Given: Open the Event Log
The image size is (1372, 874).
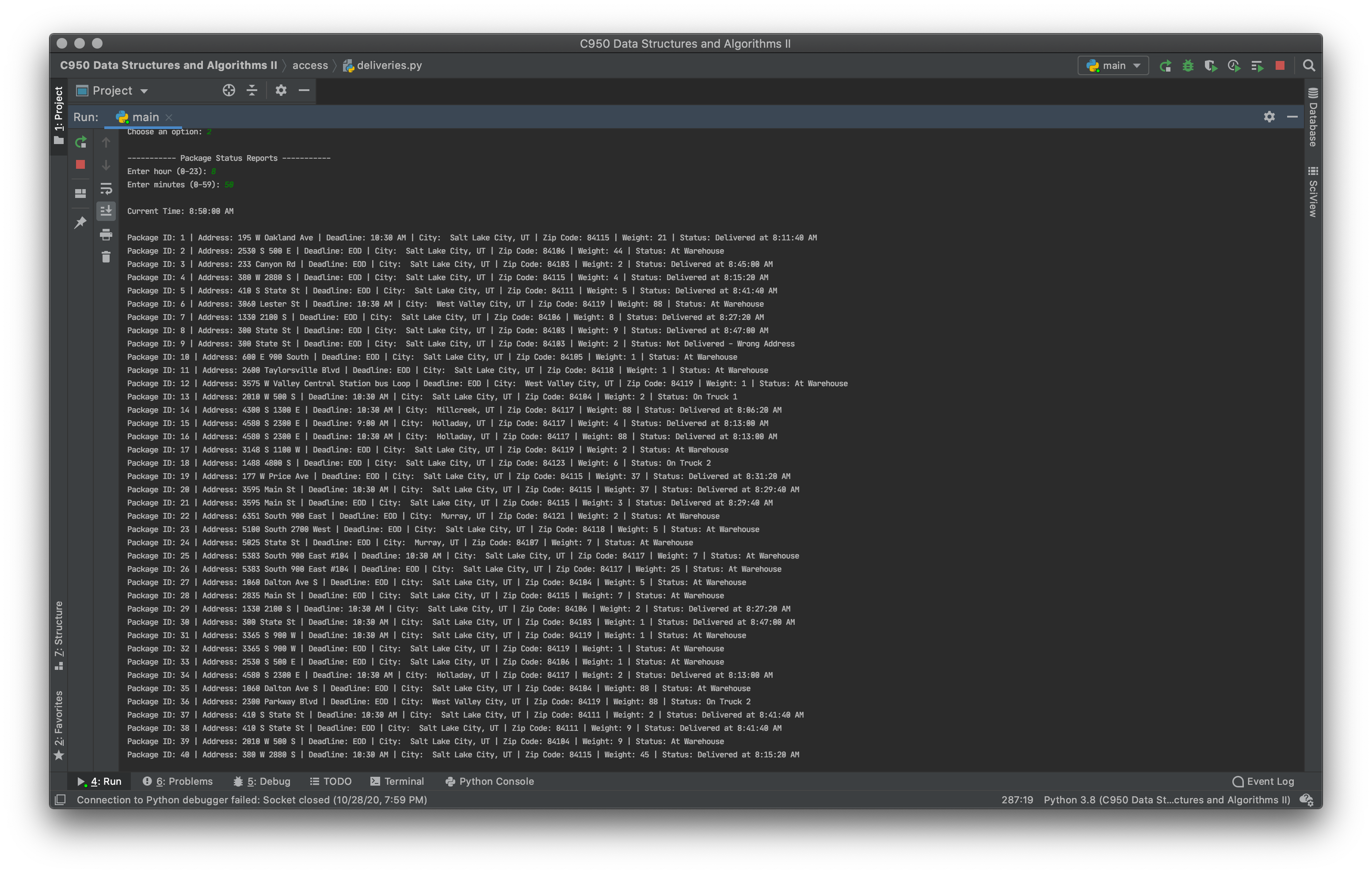Looking at the screenshot, I should tap(1263, 781).
